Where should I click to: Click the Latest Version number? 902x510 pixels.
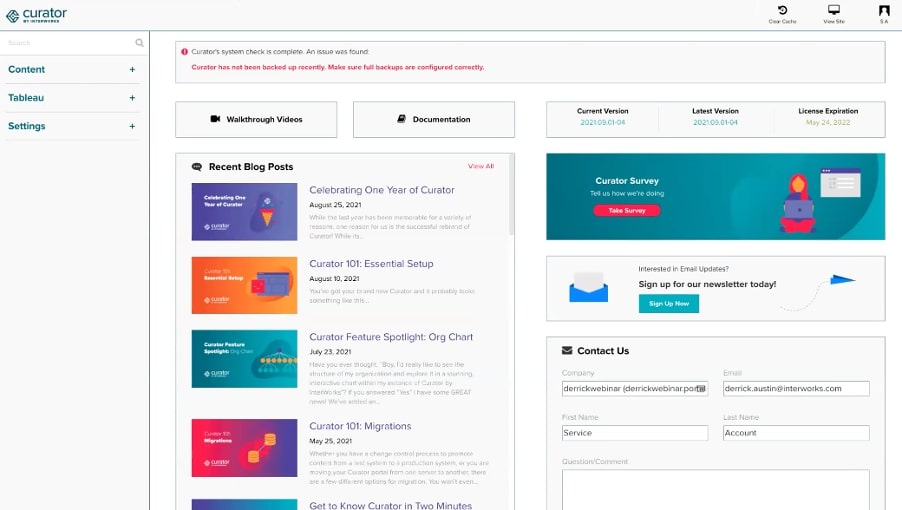pyautogui.click(x=715, y=122)
